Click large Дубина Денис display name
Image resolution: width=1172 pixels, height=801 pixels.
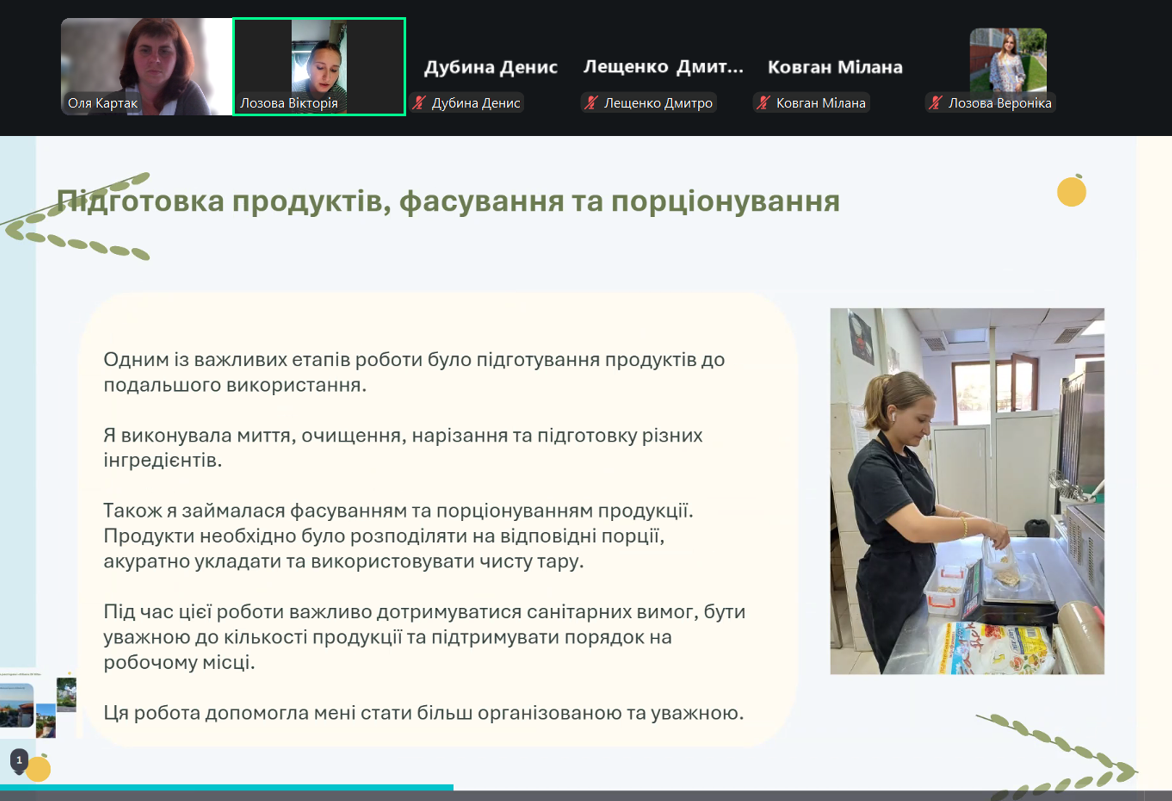click(x=491, y=67)
